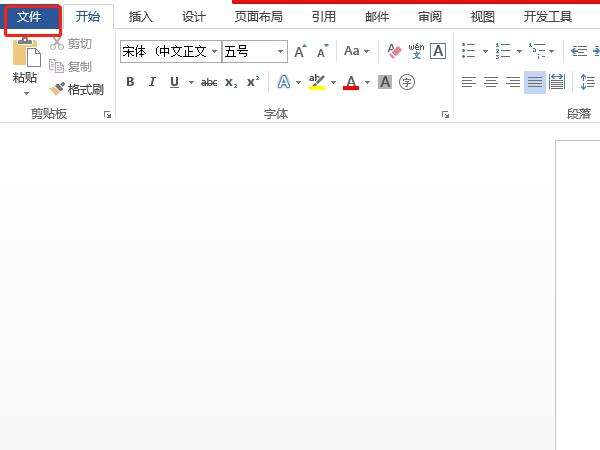600x450 pixels.
Task: Toggle abc strikethrough
Action: 209,82
